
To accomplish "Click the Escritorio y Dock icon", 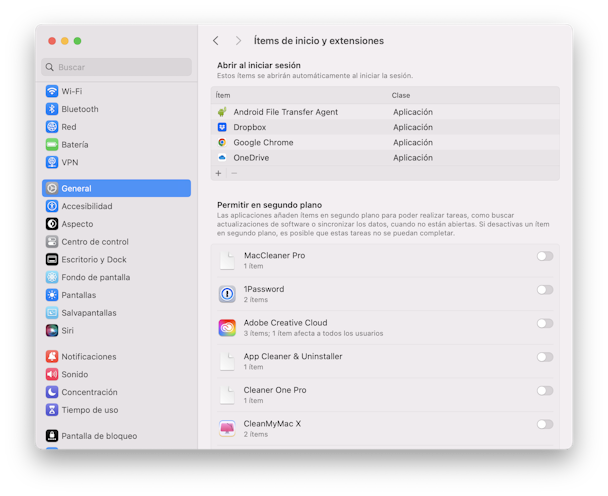I will (x=52, y=259).
